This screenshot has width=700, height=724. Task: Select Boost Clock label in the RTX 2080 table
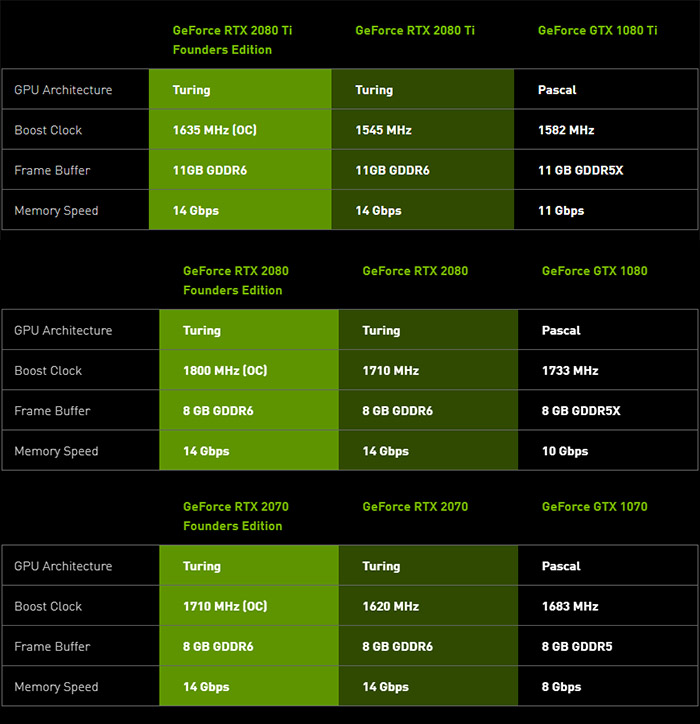click(48, 371)
